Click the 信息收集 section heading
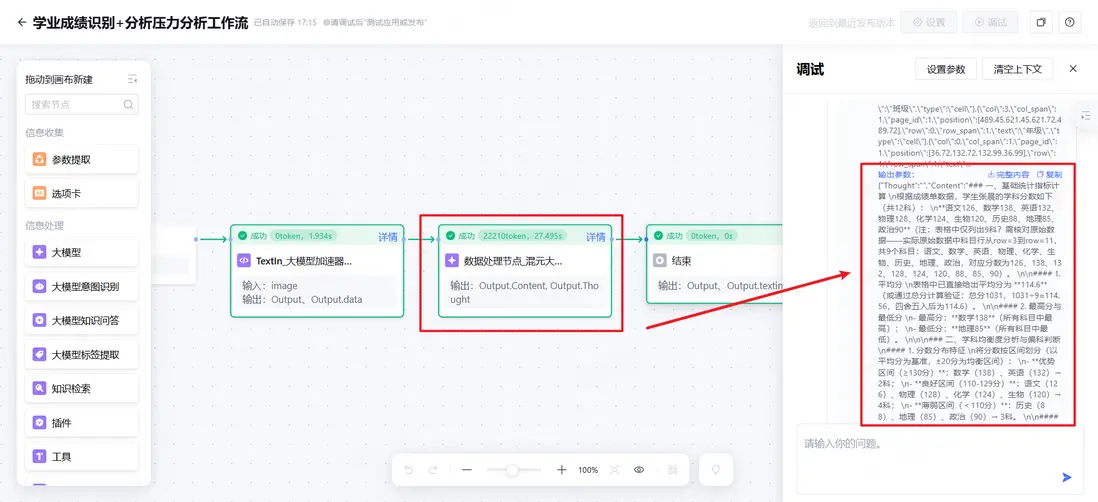The height and width of the screenshot is (502, 1098). pyautogui.click(x=45, y=132)
